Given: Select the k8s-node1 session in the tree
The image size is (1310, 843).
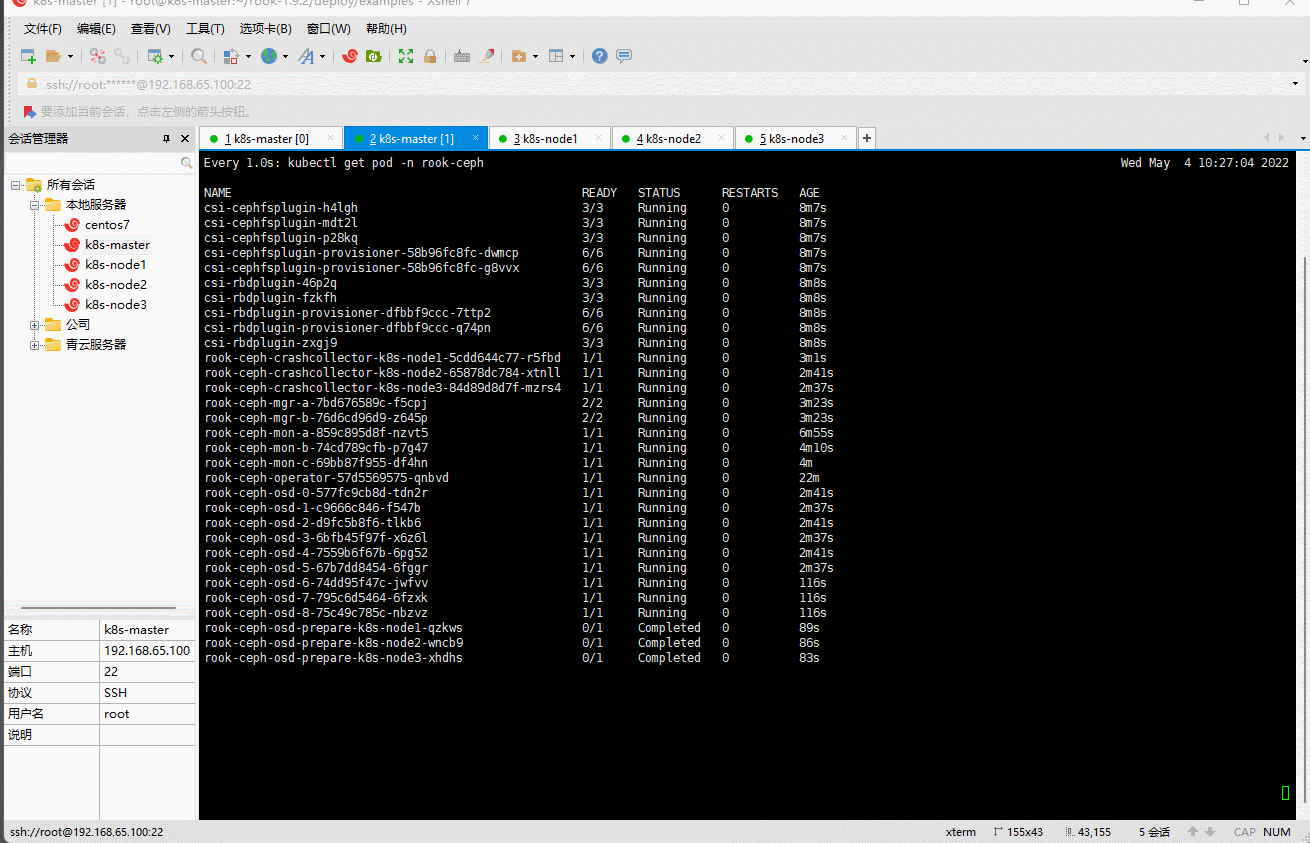Looking at the screenshot, I should click(115, 265).
